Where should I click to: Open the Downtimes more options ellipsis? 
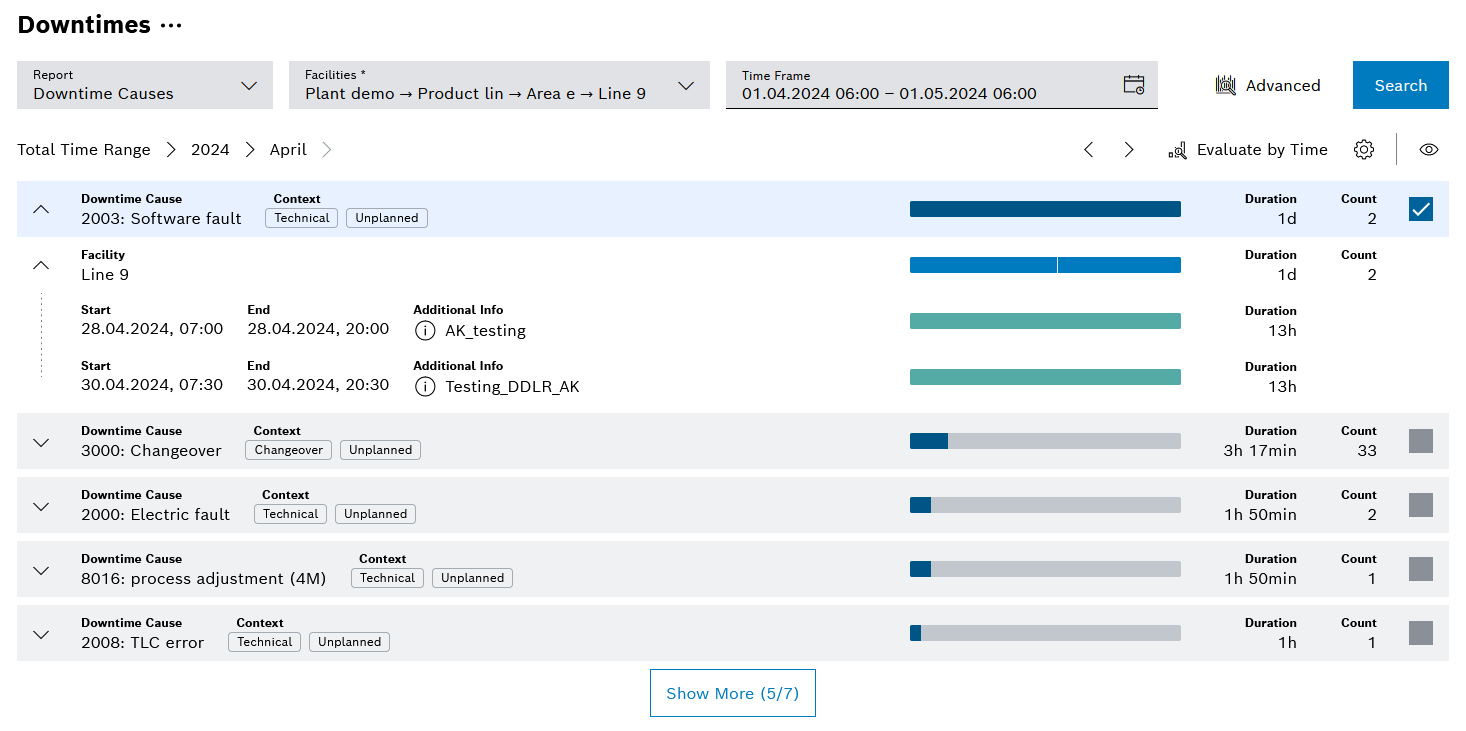(x=171, y=26)
